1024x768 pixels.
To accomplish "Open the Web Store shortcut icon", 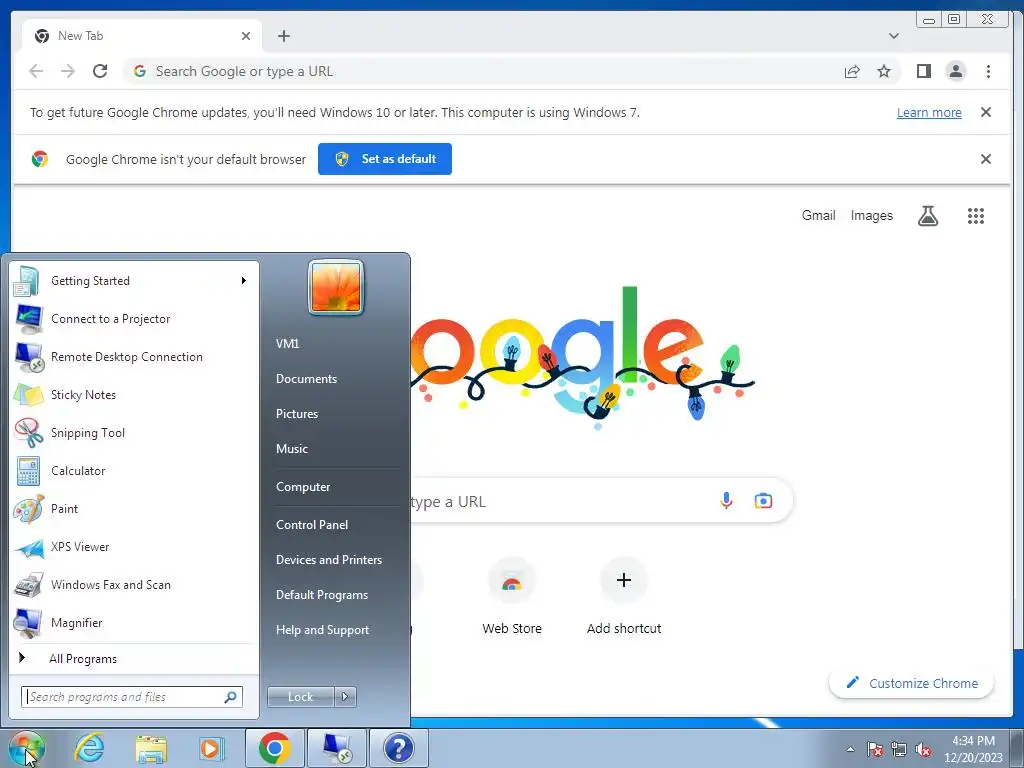I will tap(511, 581).
